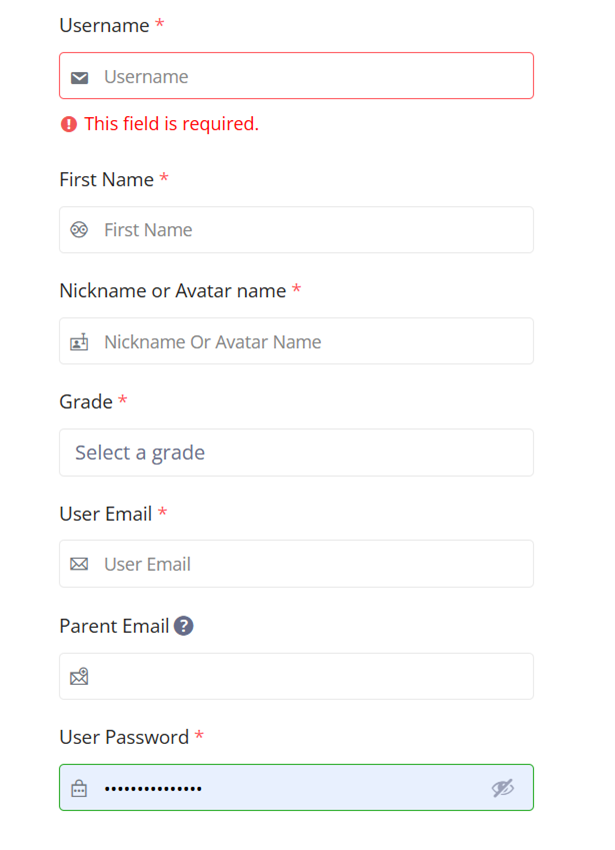Click the Username field label
The height and width of the screenshot is (850, 615).
coord(104,26)
